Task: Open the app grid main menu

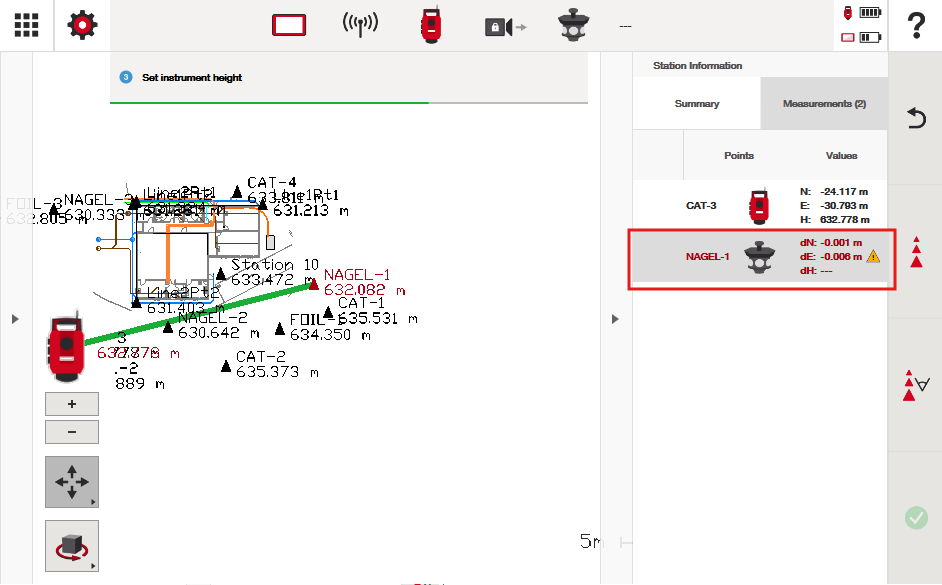Action: click(26, 26)
